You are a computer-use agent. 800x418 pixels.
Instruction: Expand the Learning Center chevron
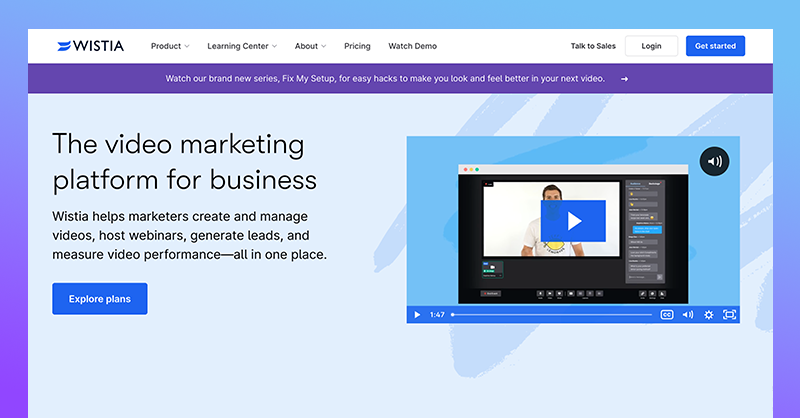274,46
